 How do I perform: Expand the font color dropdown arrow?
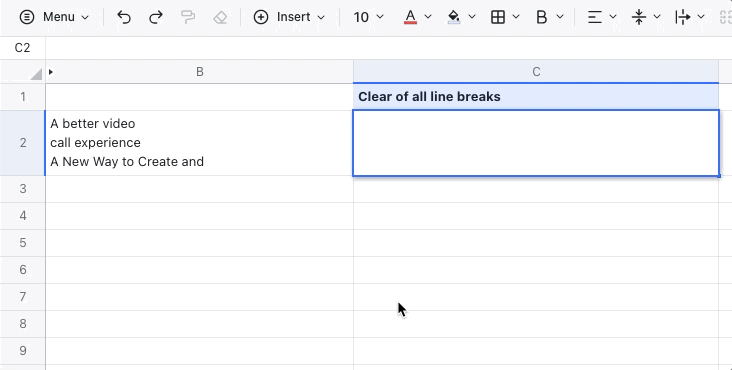pyautogui.click(x=428, y=17)
